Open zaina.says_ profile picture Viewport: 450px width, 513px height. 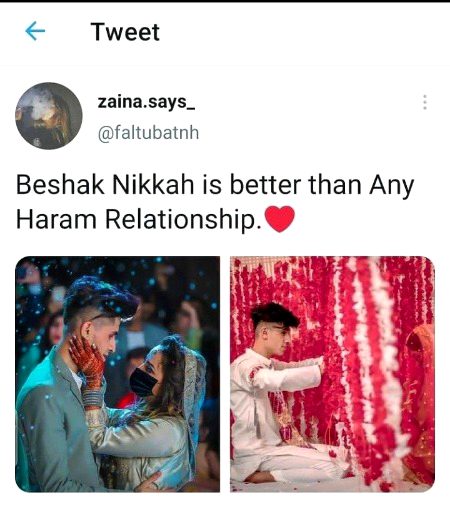49,116
